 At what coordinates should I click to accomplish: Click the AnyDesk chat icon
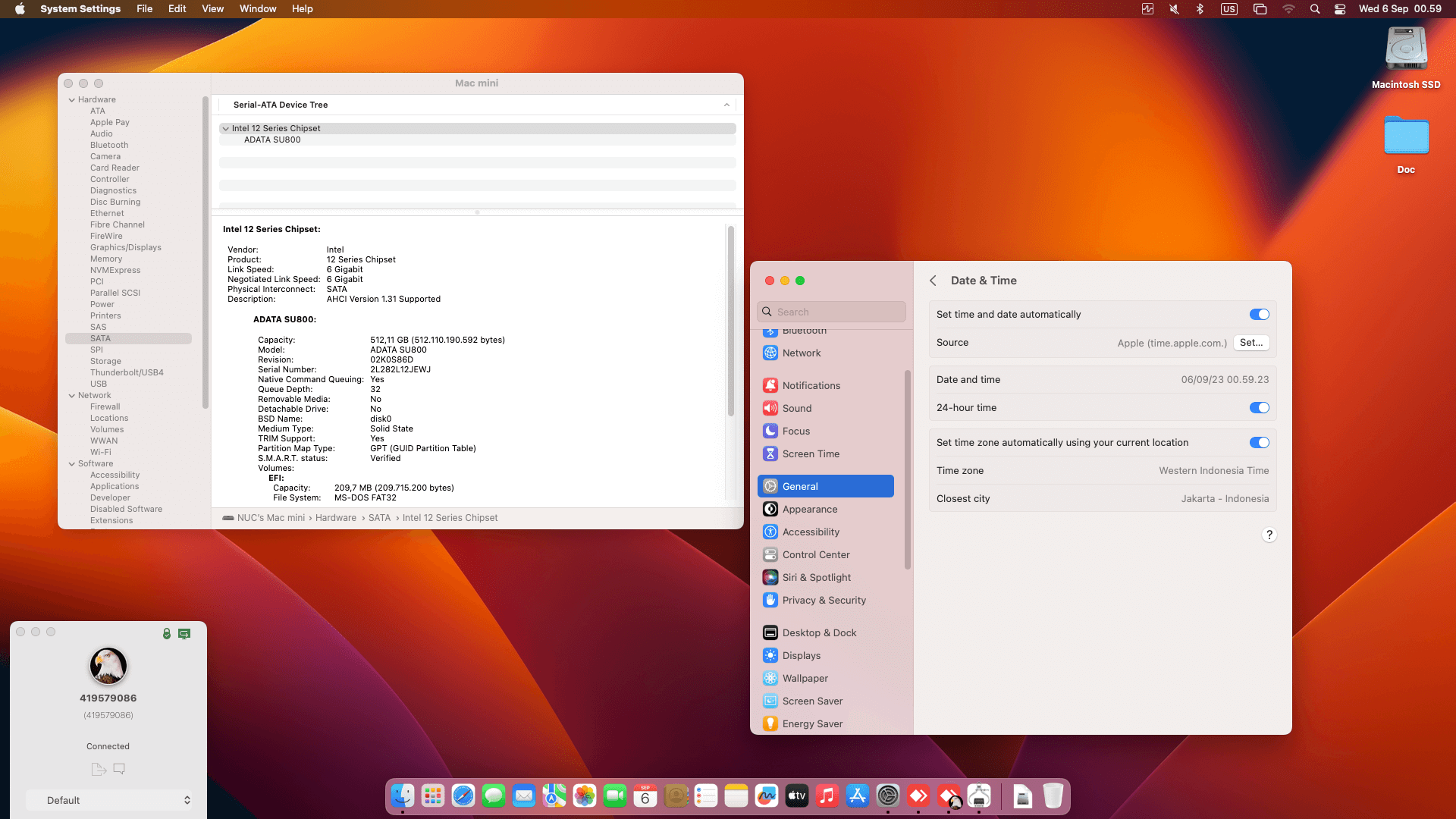point(119,769)
